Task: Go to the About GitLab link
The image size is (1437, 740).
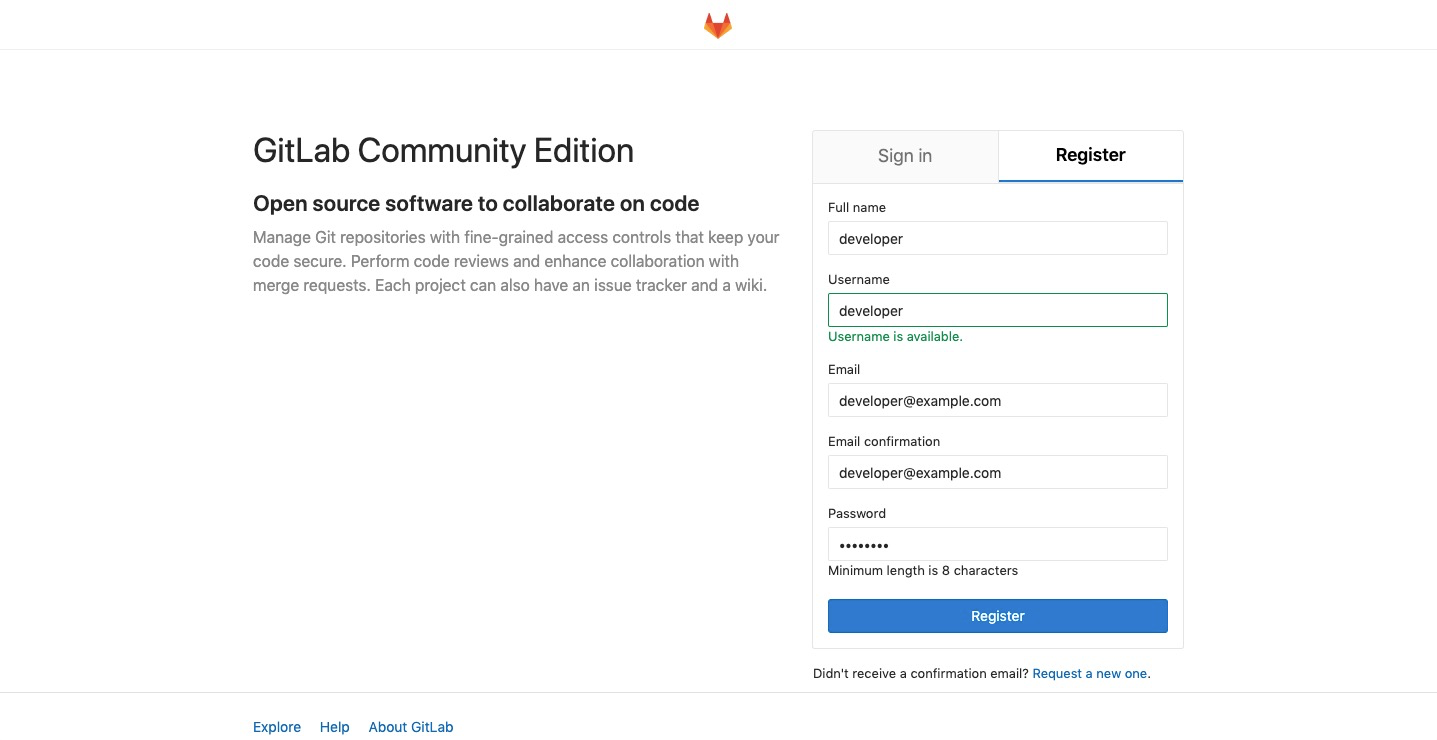Action: (411, 727)
